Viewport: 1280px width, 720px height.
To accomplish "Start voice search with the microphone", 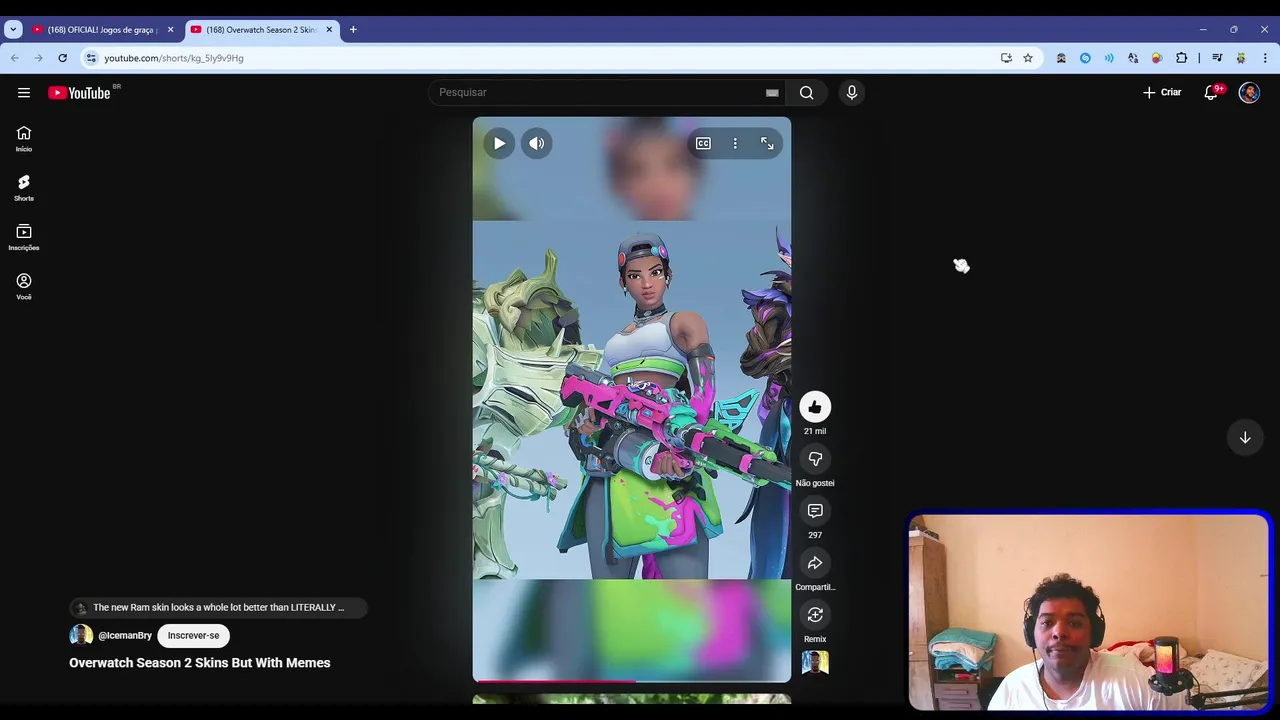I will (x=852, y=92).
